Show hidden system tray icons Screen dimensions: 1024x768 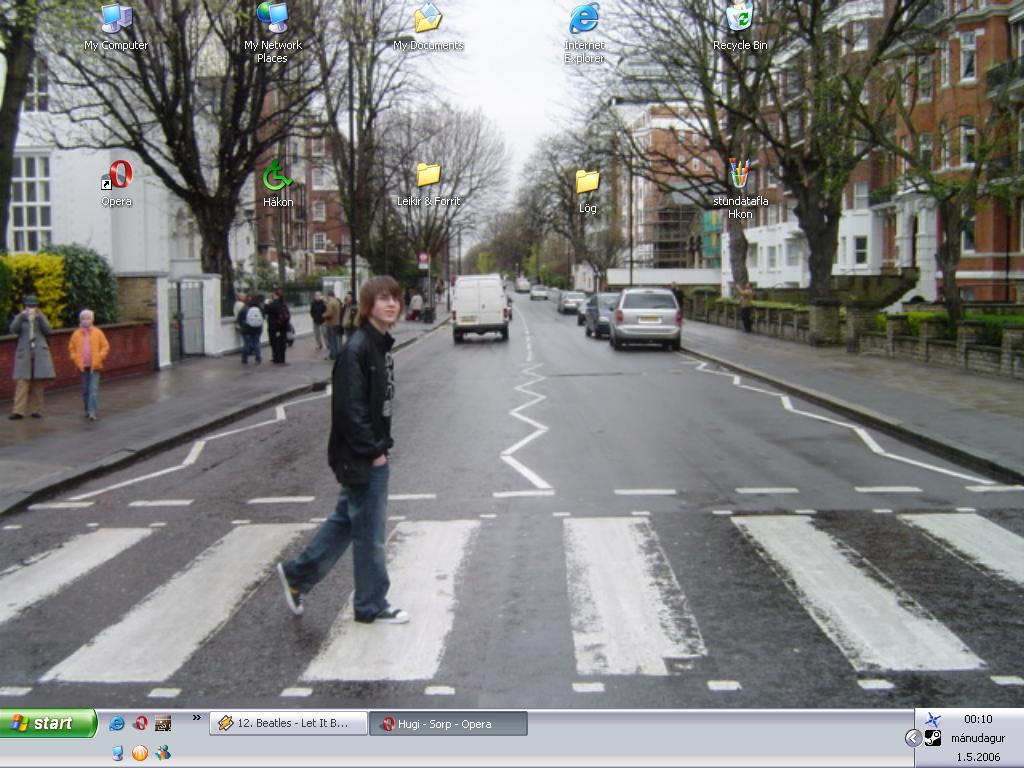[x=913, y=738]
